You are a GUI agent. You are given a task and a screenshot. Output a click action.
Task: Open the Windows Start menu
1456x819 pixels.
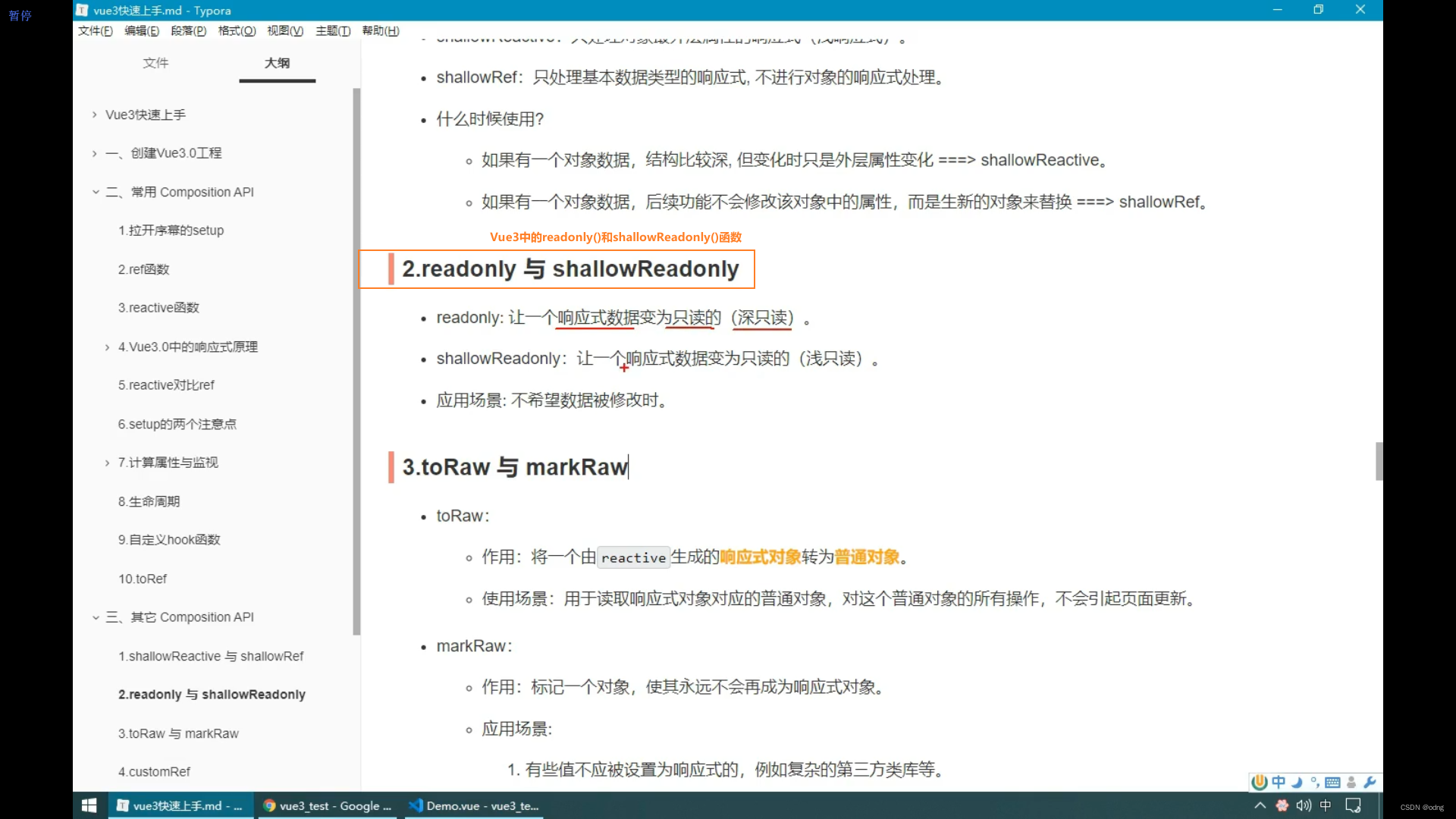[89, 805]
